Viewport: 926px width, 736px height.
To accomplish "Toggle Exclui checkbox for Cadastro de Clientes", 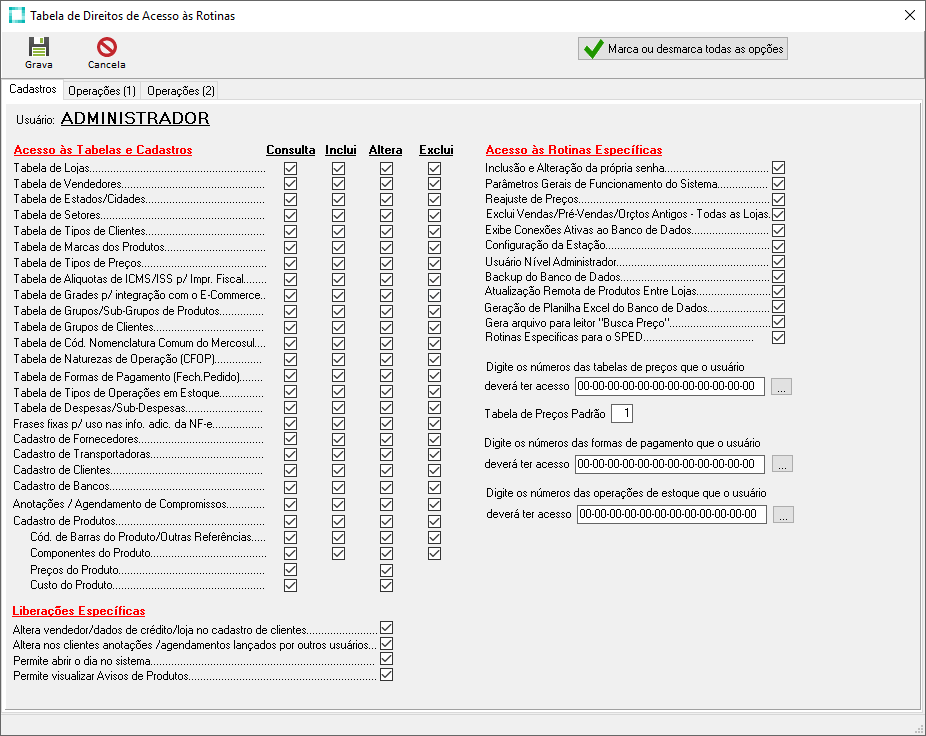I will tap(434, 470).
